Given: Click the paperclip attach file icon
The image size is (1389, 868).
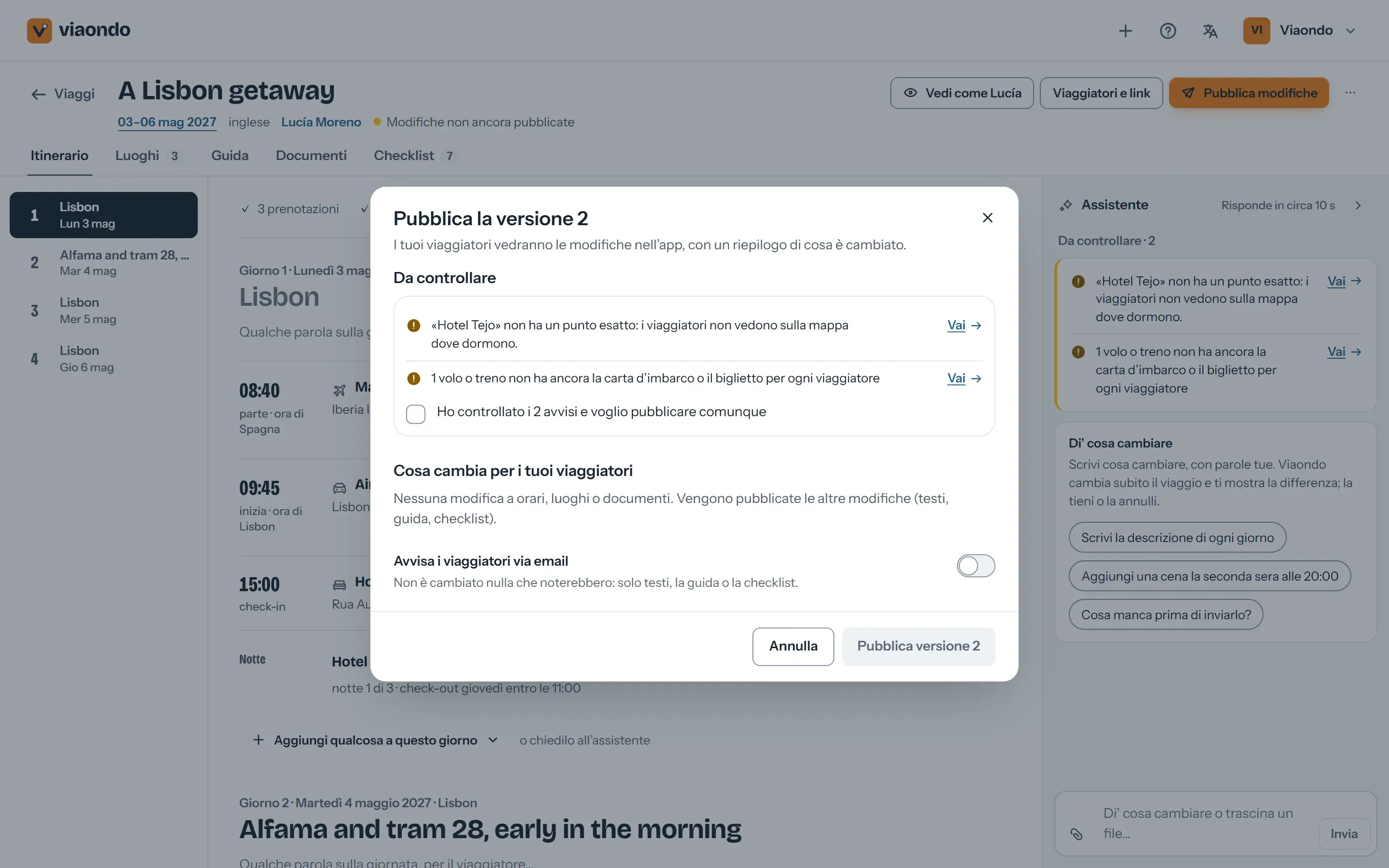Looking at the screenshot, I should [x=1076, y=834].
